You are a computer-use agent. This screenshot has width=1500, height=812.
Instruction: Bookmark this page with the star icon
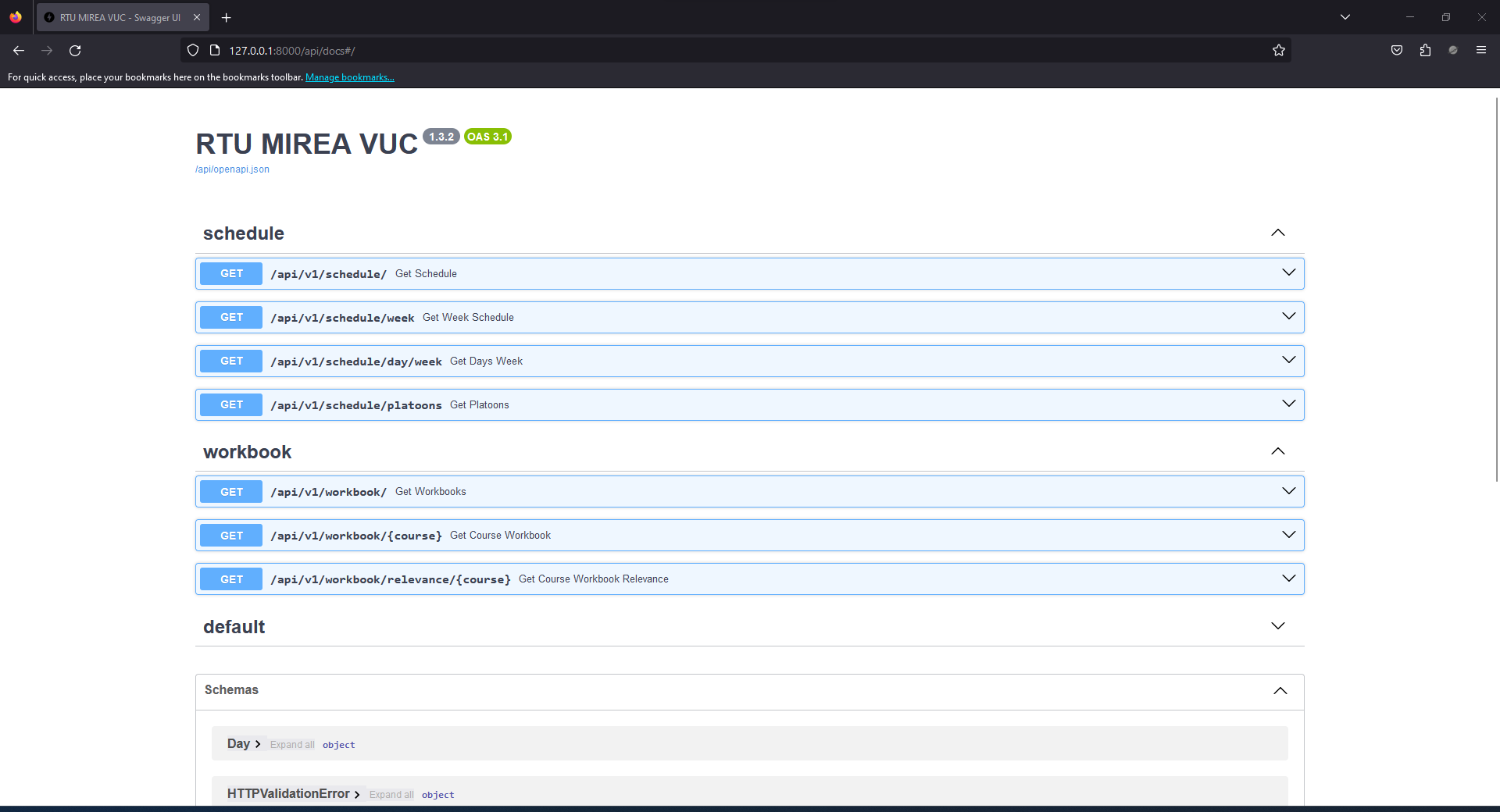pyautogui.click(x=1278, y=51)
